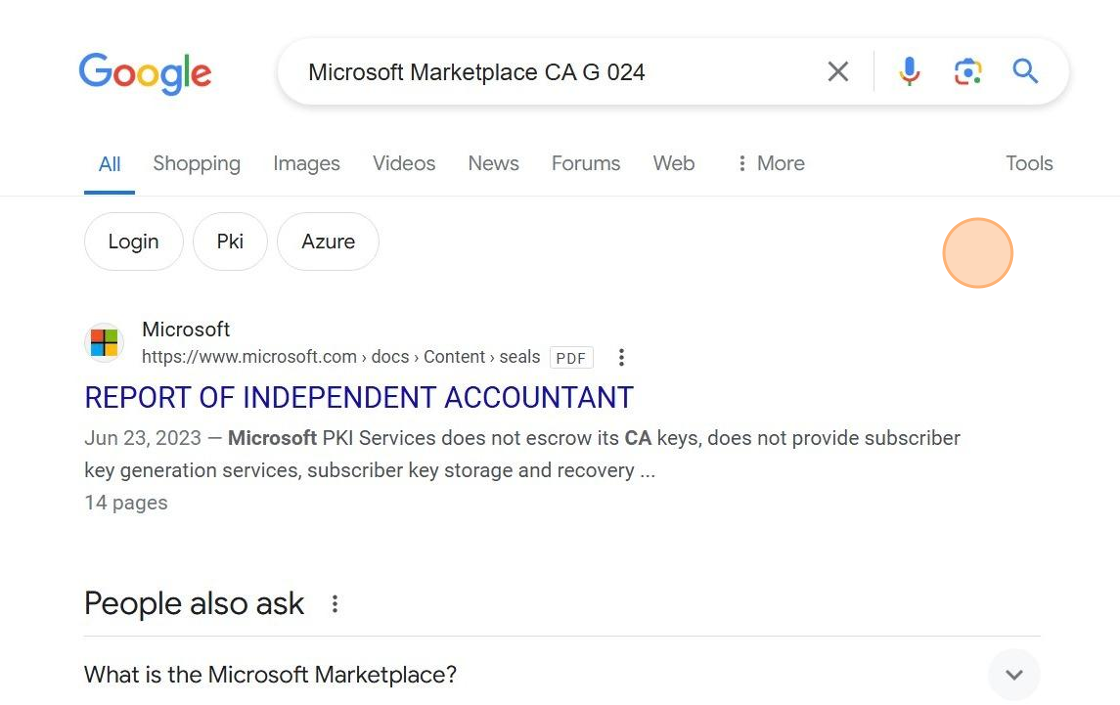1120x705 pixels.
Task: Open "REPORT OF INDEPENDENT ACCOUNTANT" result link
Action: point(359,398)
